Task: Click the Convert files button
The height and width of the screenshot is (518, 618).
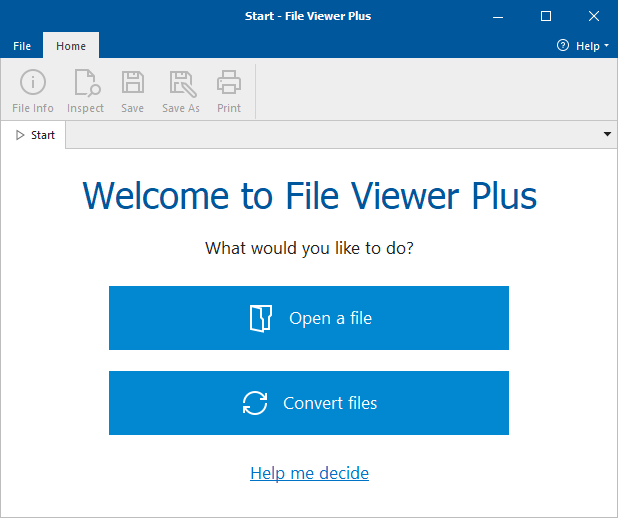Action: pyautogui.click(x=309, y=403)
